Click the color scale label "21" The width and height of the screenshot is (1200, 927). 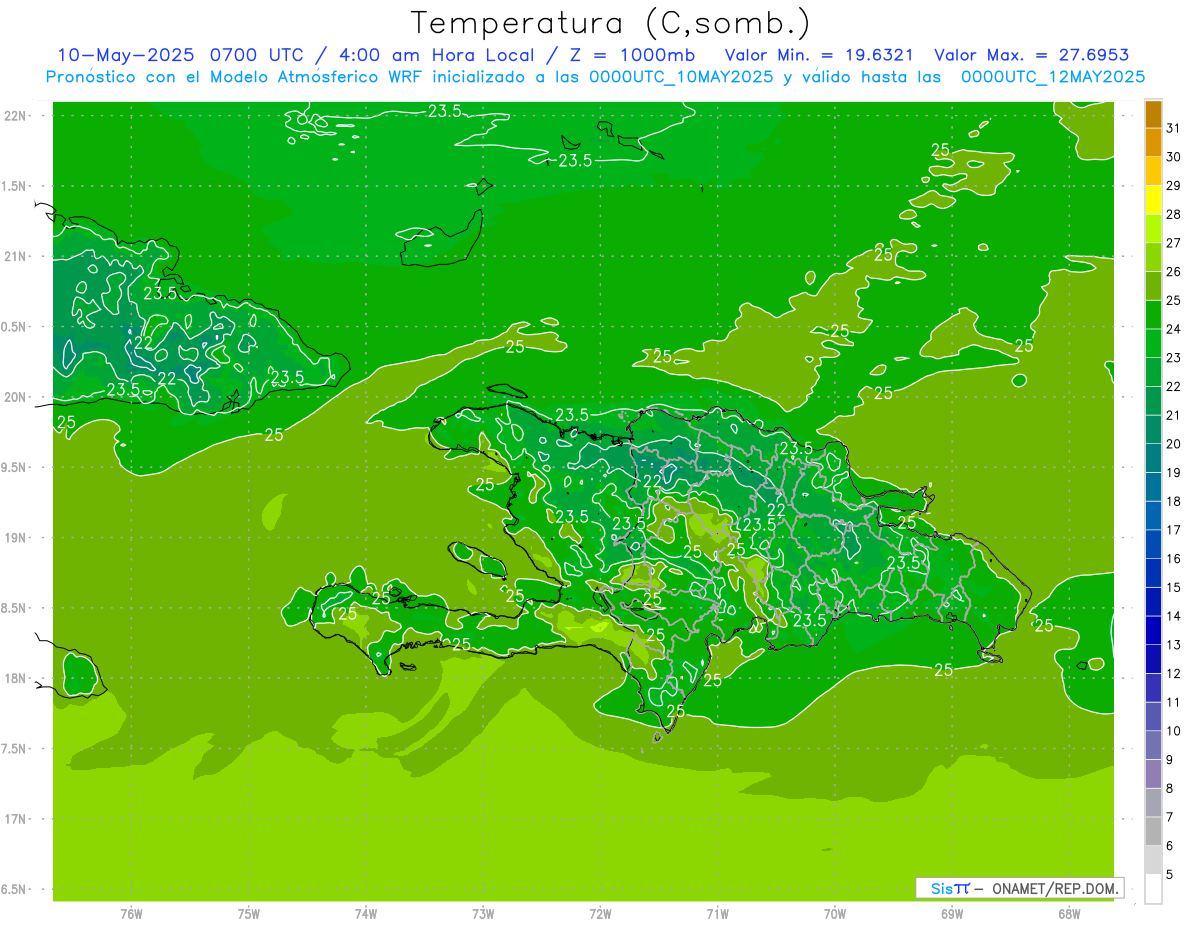tap(1174, 415)
